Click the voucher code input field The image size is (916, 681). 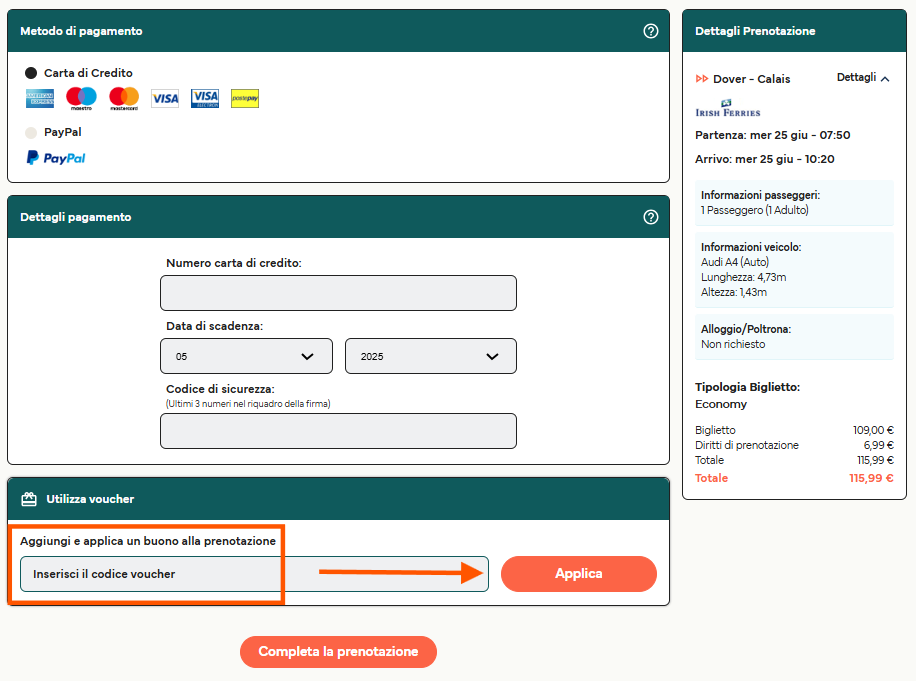point(254,574)
